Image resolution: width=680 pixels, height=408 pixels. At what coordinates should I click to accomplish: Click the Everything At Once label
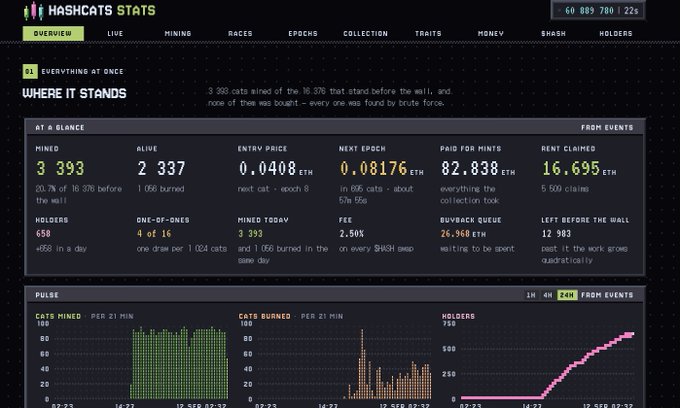coord(82,72)
